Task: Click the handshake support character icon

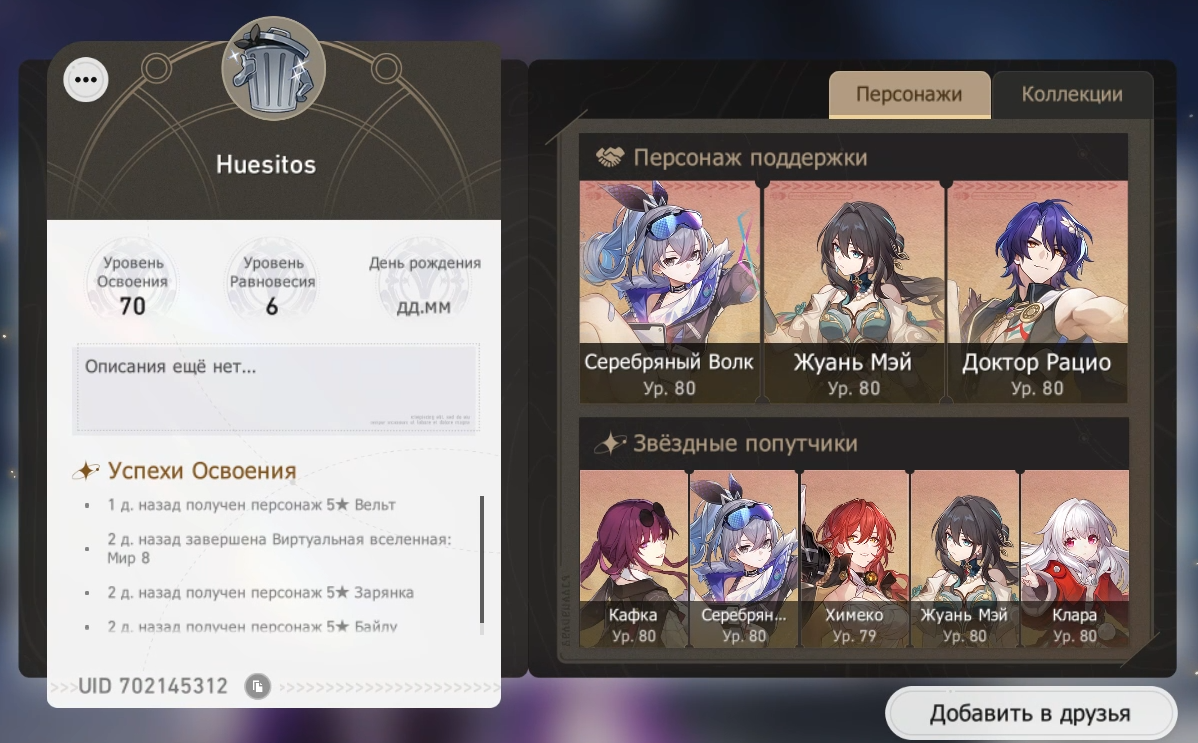Action: pos(610,157)
